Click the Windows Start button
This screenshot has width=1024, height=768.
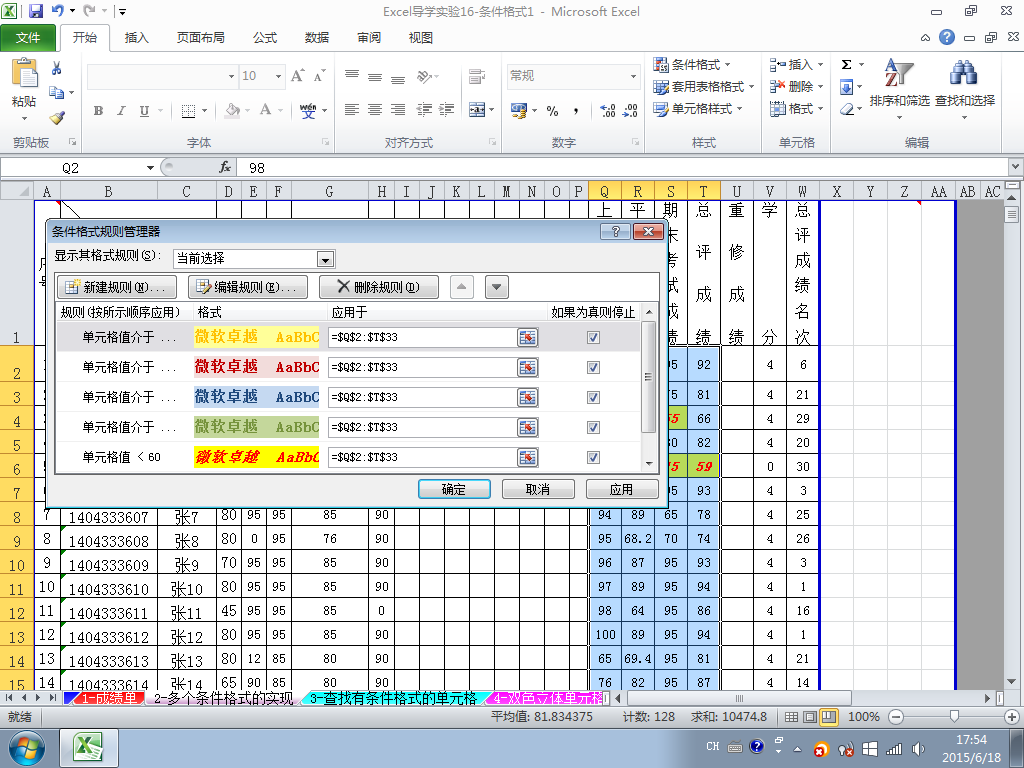(x=26, y=748)
